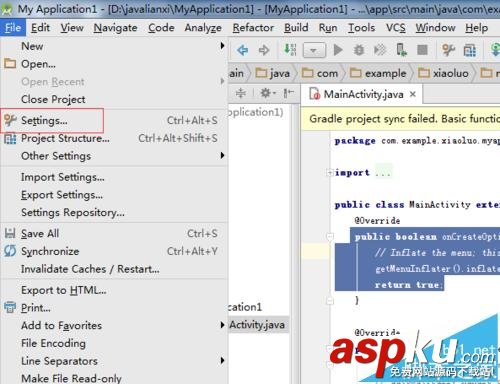
Task: Expand Add to Favorites submenu
Action: point(114,325)
